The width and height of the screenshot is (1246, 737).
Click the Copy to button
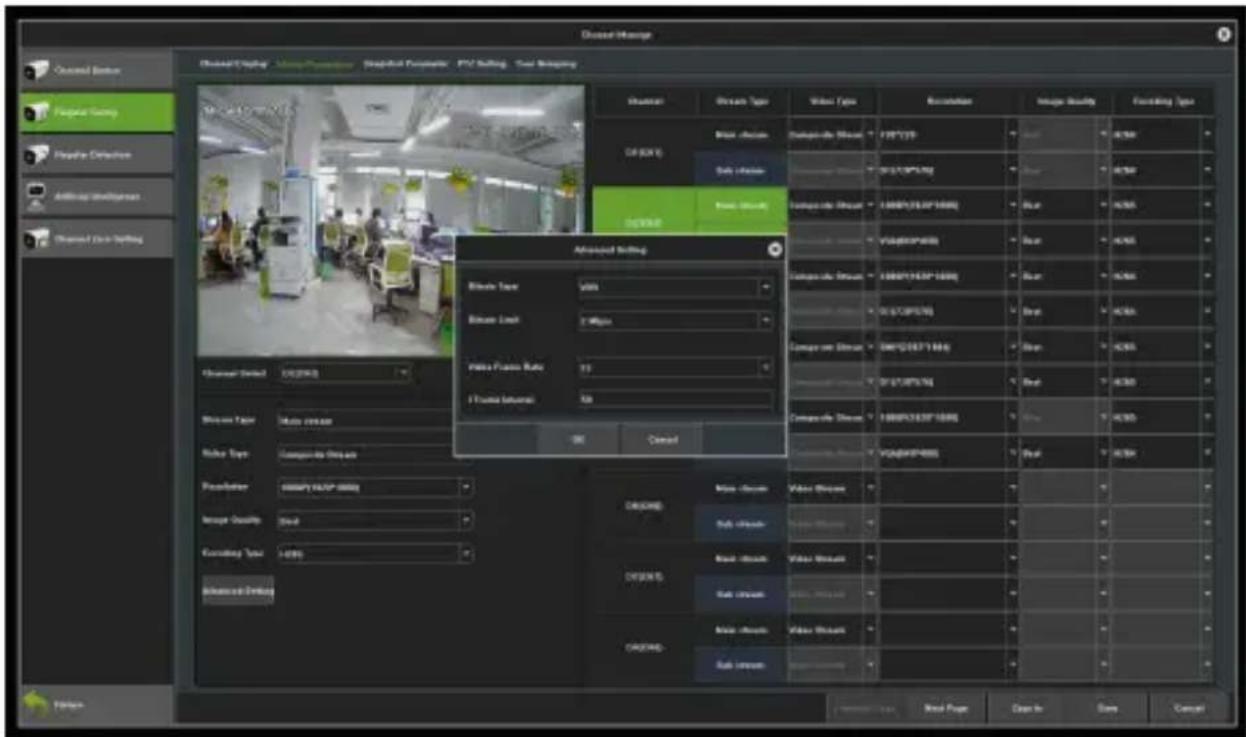click(x=1027, y=707)
